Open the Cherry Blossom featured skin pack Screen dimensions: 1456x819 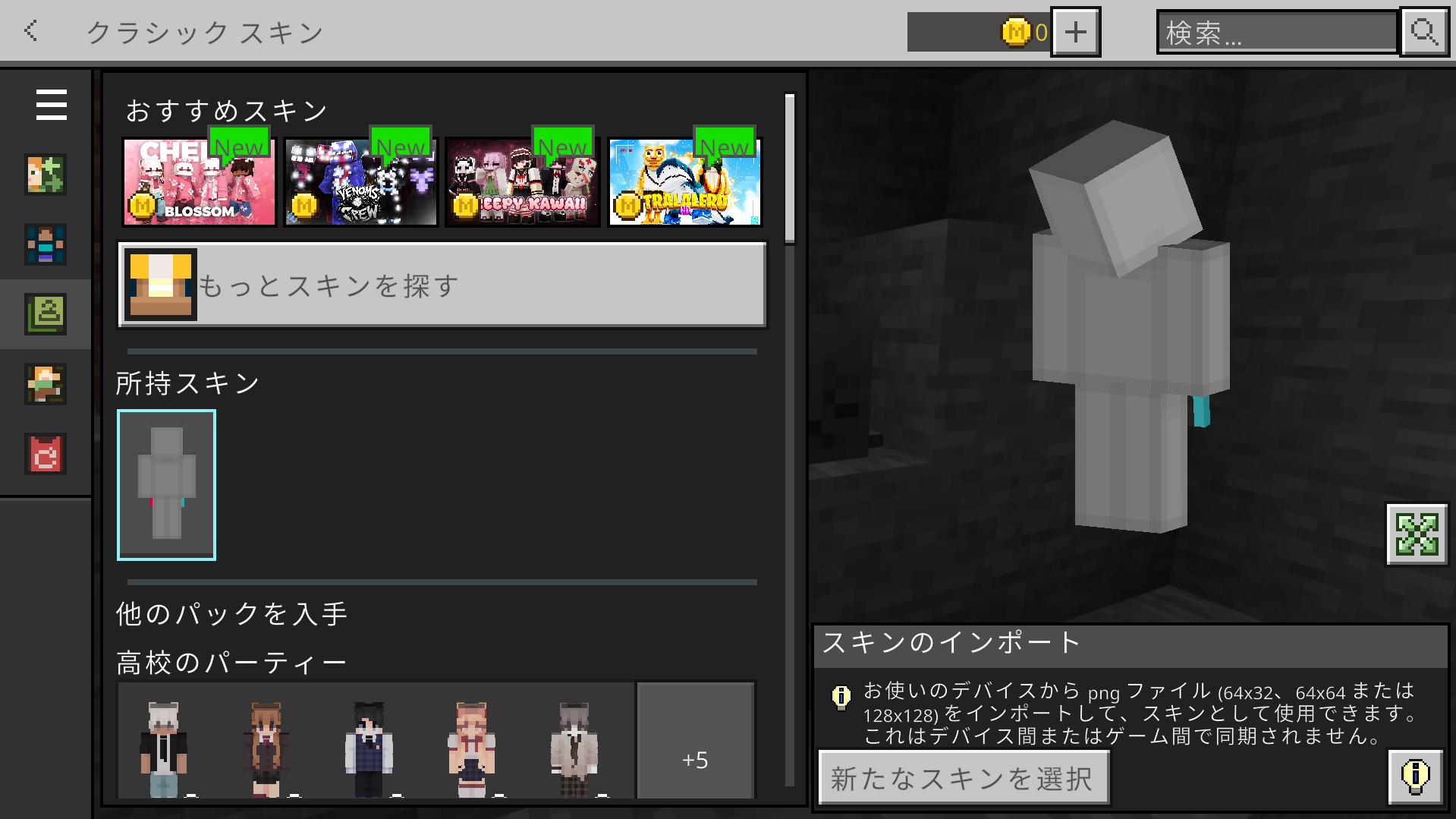(200, 182)
